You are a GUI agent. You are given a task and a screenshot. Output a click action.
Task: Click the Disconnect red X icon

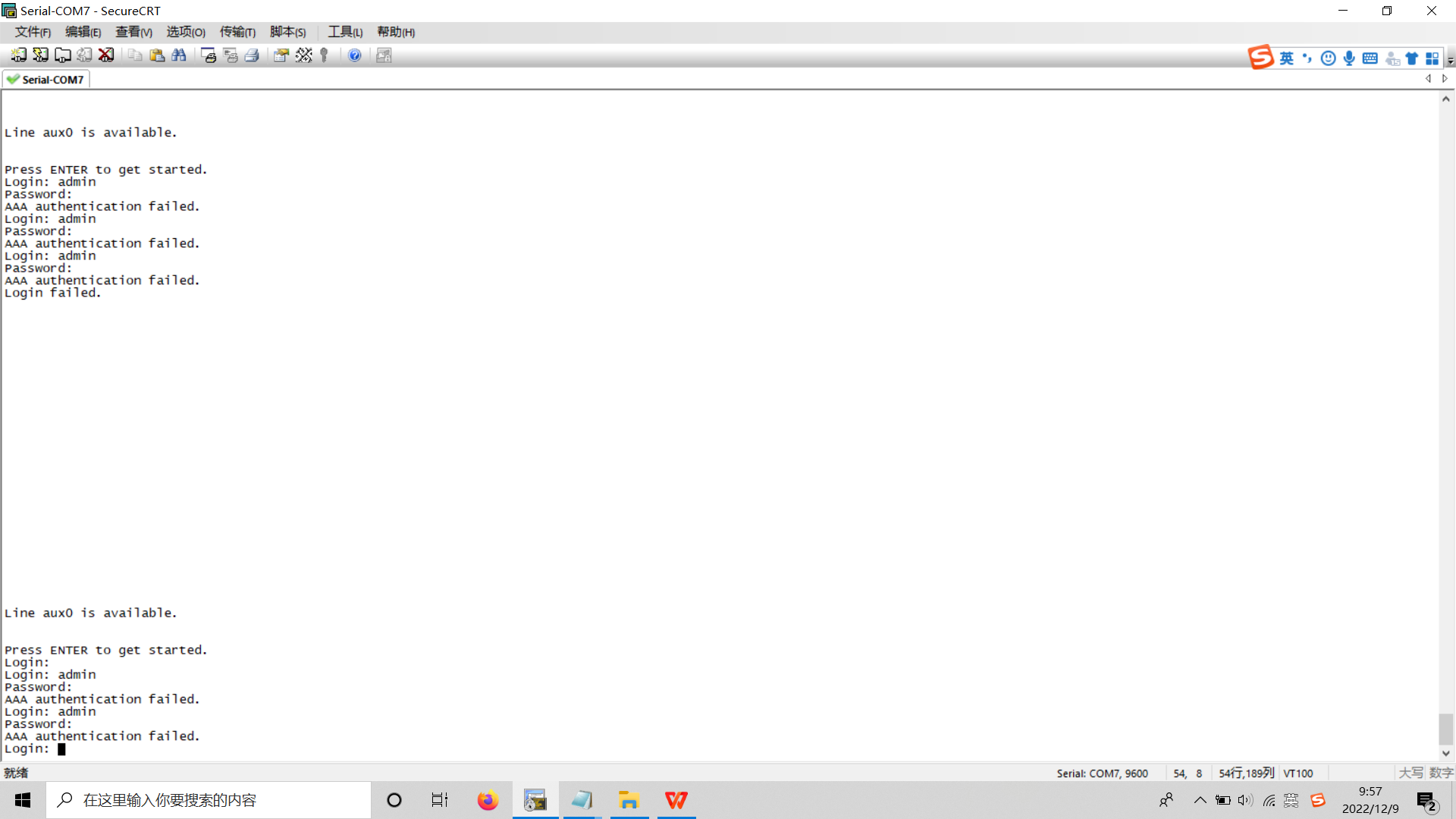click(106, 55)
